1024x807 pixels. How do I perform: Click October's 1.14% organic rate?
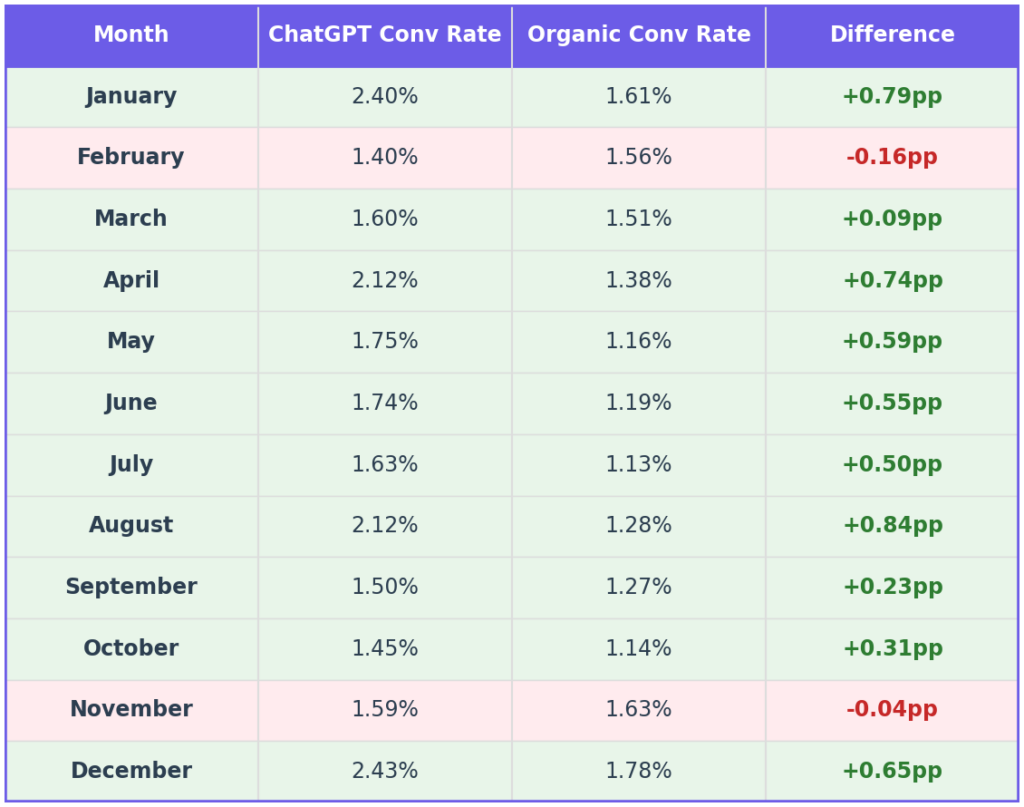click(639, 649)
